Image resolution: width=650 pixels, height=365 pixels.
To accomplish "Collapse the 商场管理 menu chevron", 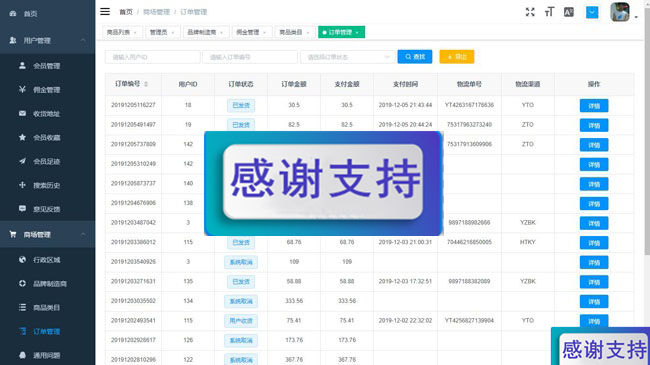I will click(x=83, y=234).
